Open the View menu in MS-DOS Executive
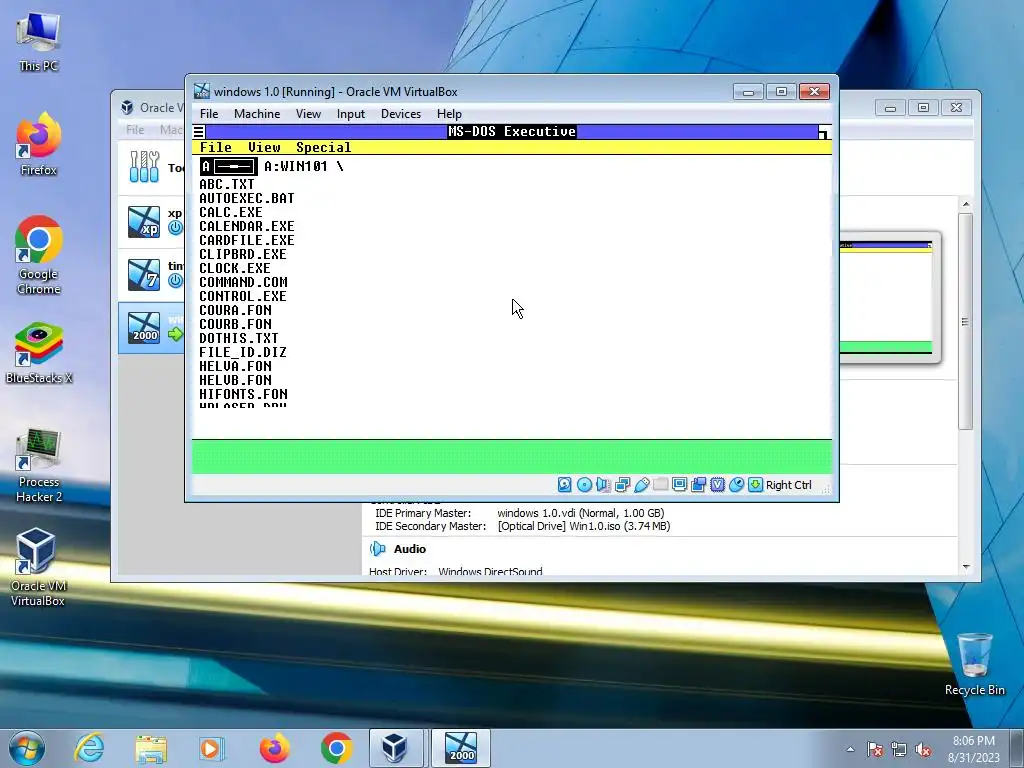 264,148
